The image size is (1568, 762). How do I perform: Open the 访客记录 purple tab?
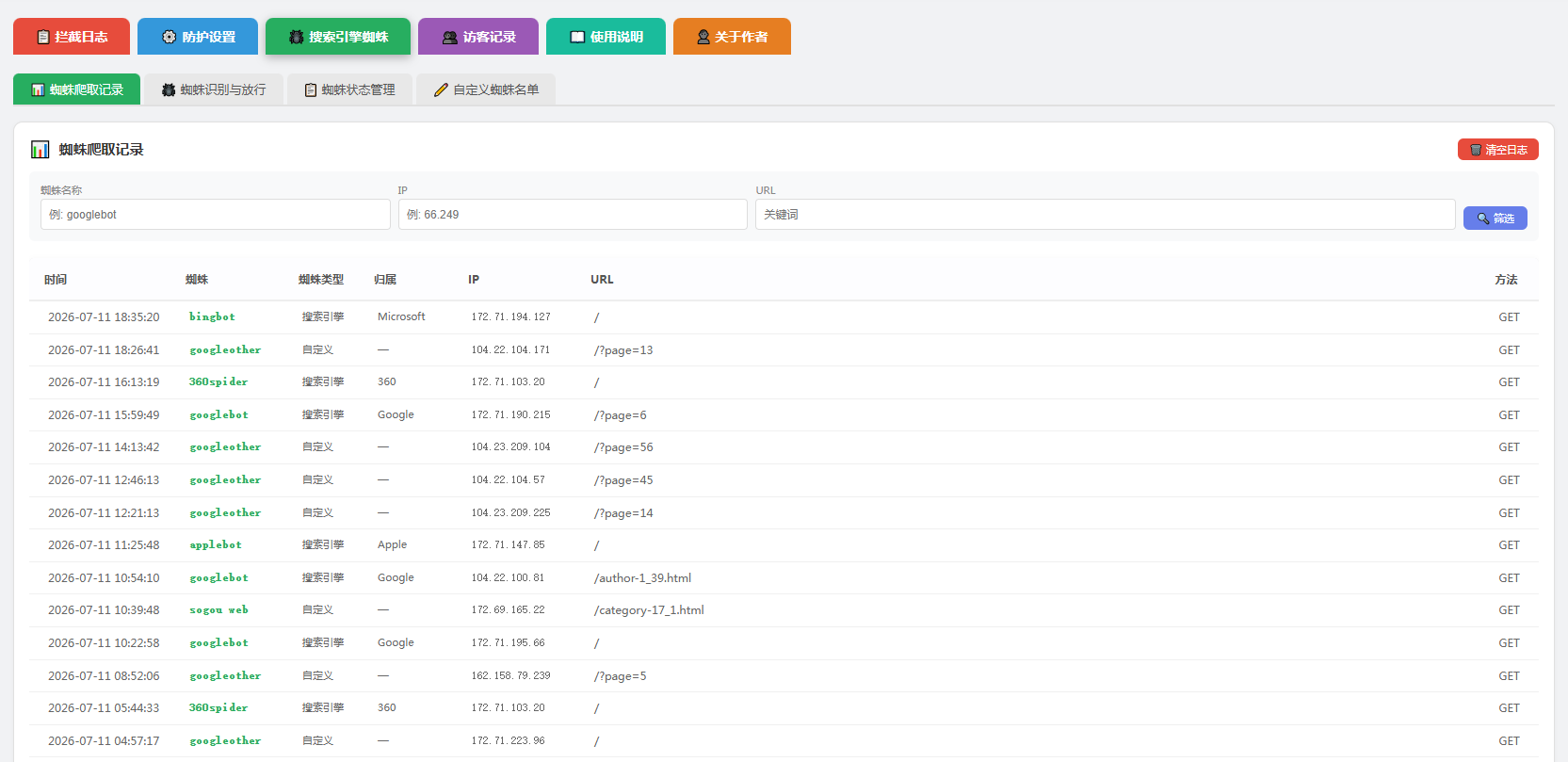click(478, 37)
